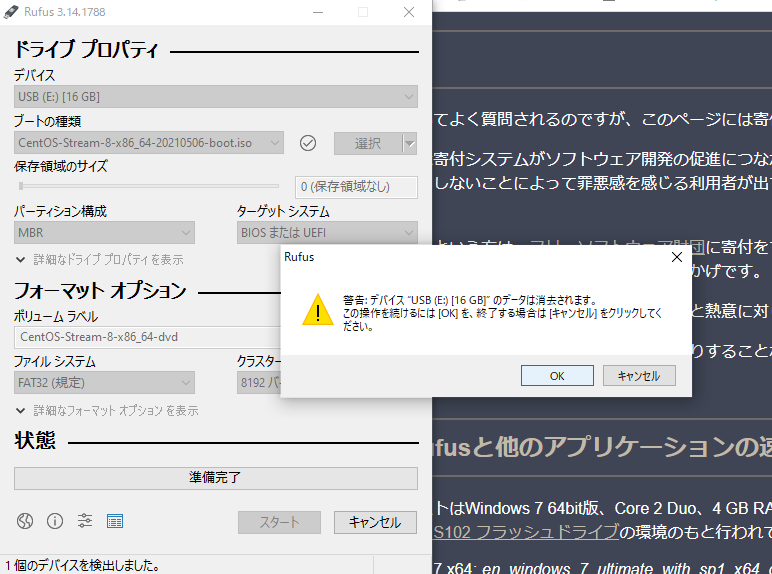The image size is (772, 574).
Task: Click the yellow warning triangle icon
Action: coord(318,310)
